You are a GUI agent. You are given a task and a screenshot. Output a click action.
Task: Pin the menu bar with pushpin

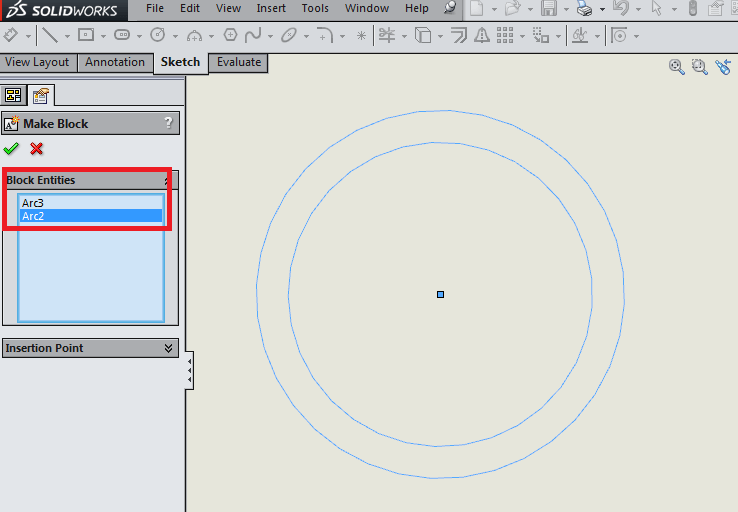click(450, 8)
